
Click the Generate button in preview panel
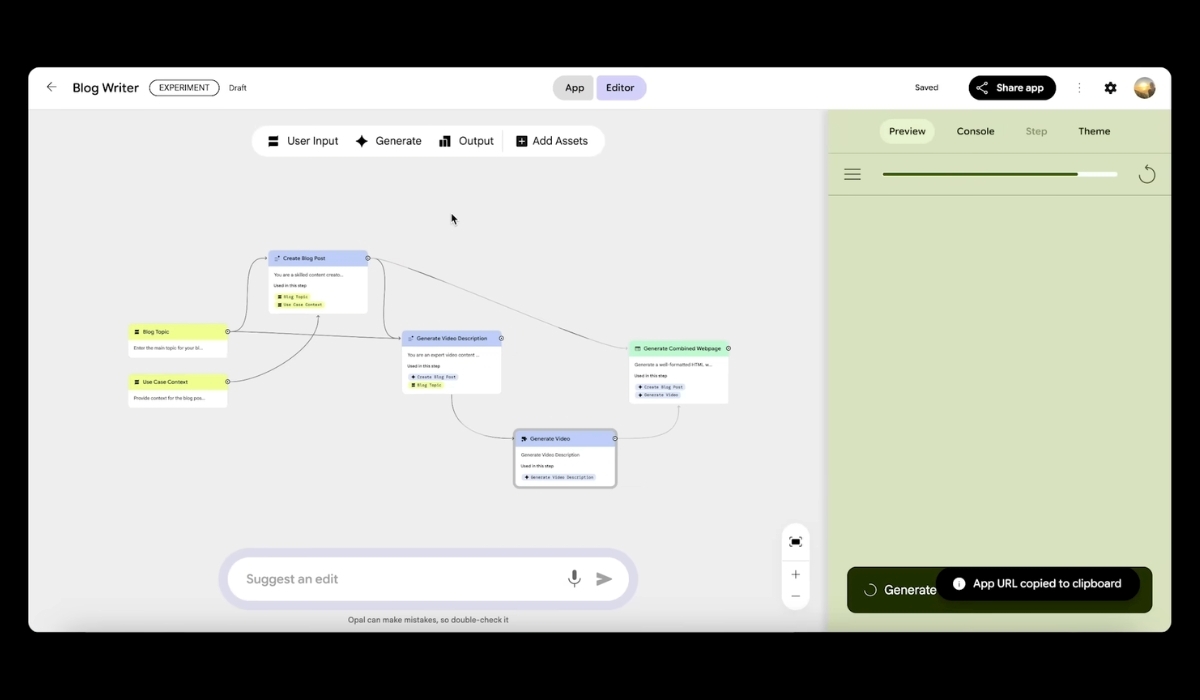pos(1000,590)
